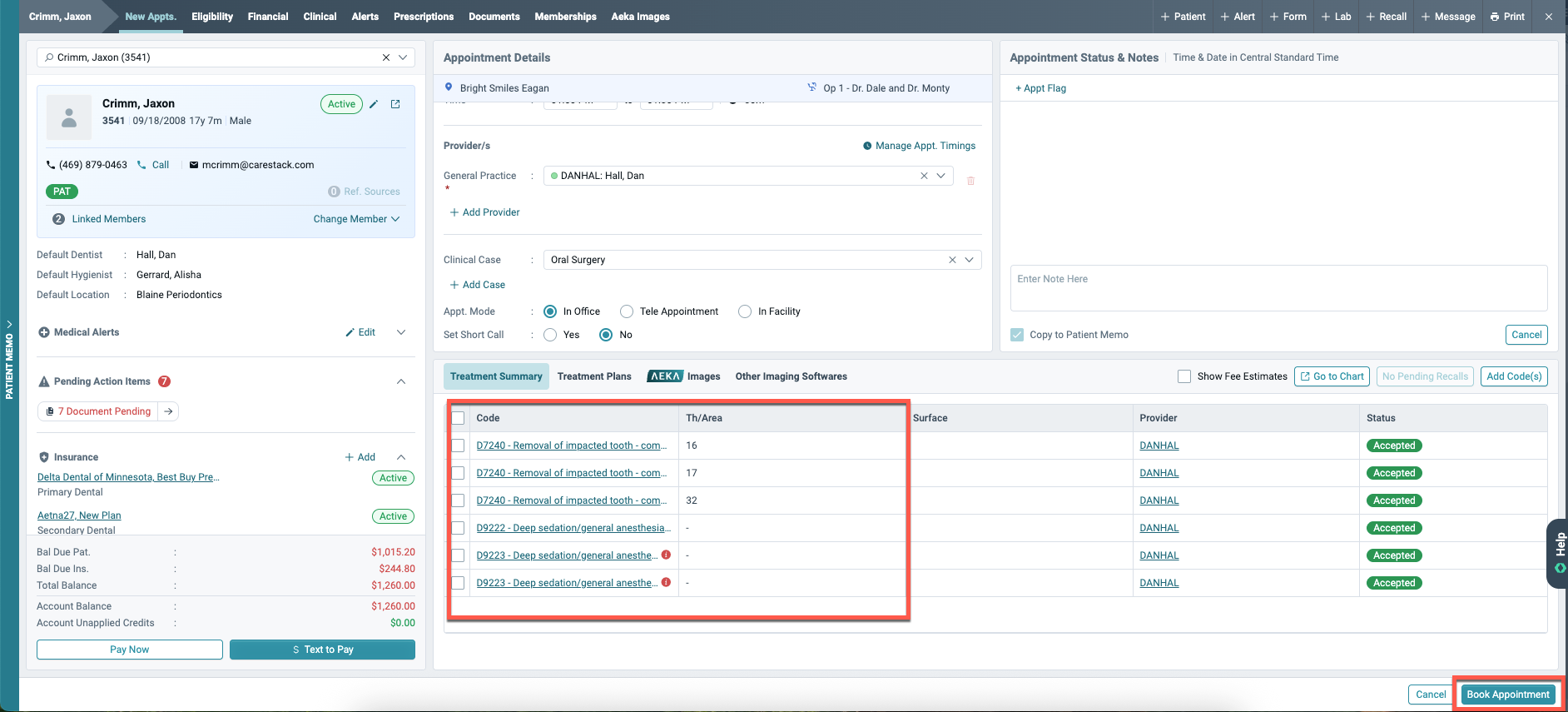
Task: Set Short Call to Yes
Action: (550, 335)
